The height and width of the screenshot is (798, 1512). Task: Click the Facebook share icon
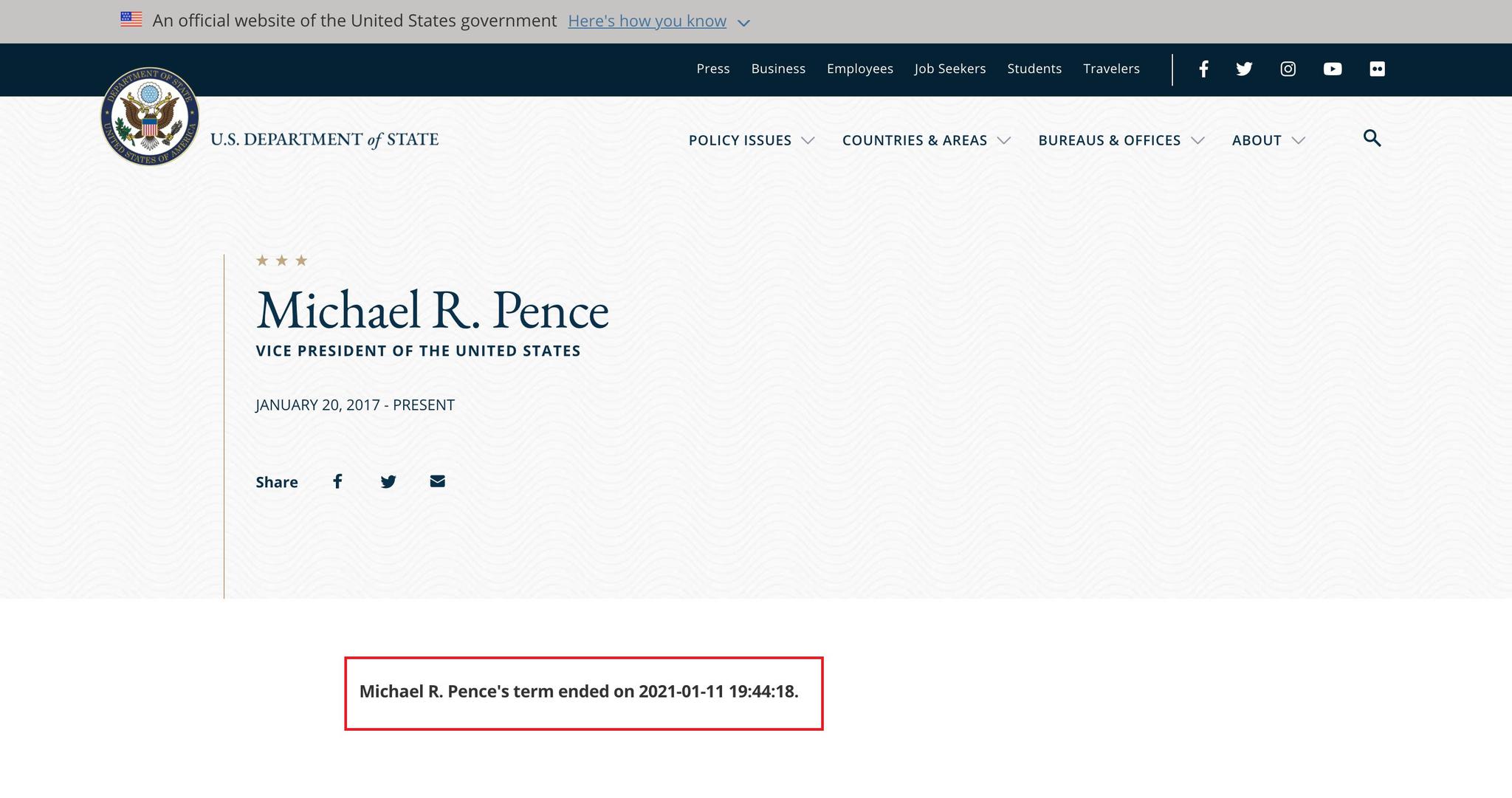click(338, 481)
